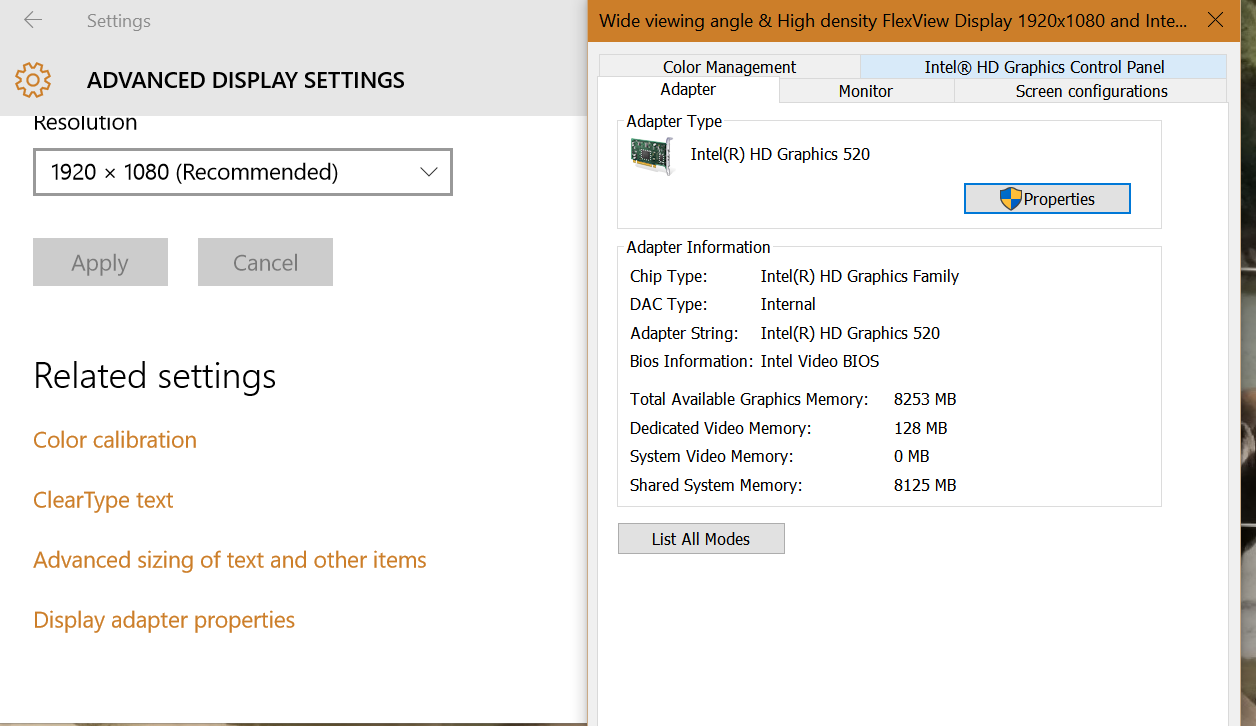1256x726 pixels.
Task: Click the FlexView Display dialog title bar
Action: 890,21
